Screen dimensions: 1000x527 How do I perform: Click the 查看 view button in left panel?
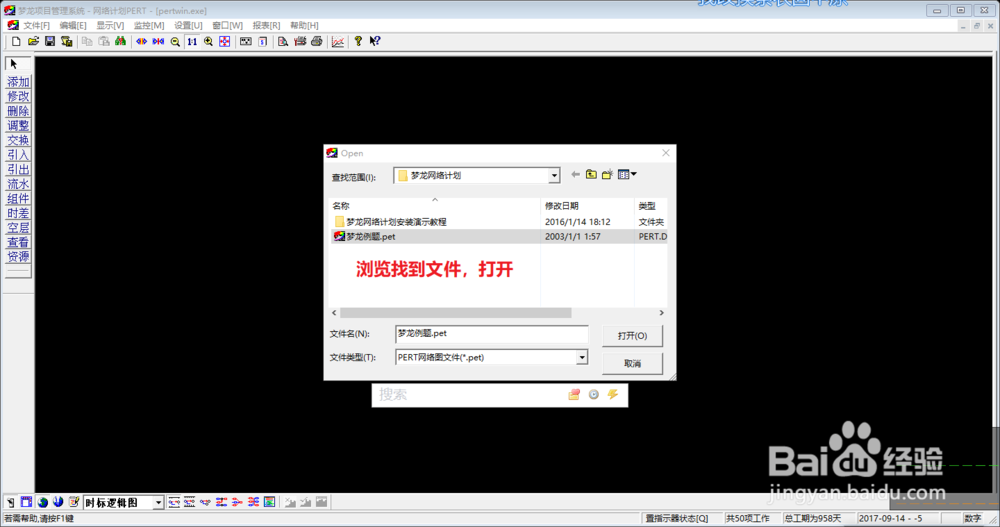18,242
